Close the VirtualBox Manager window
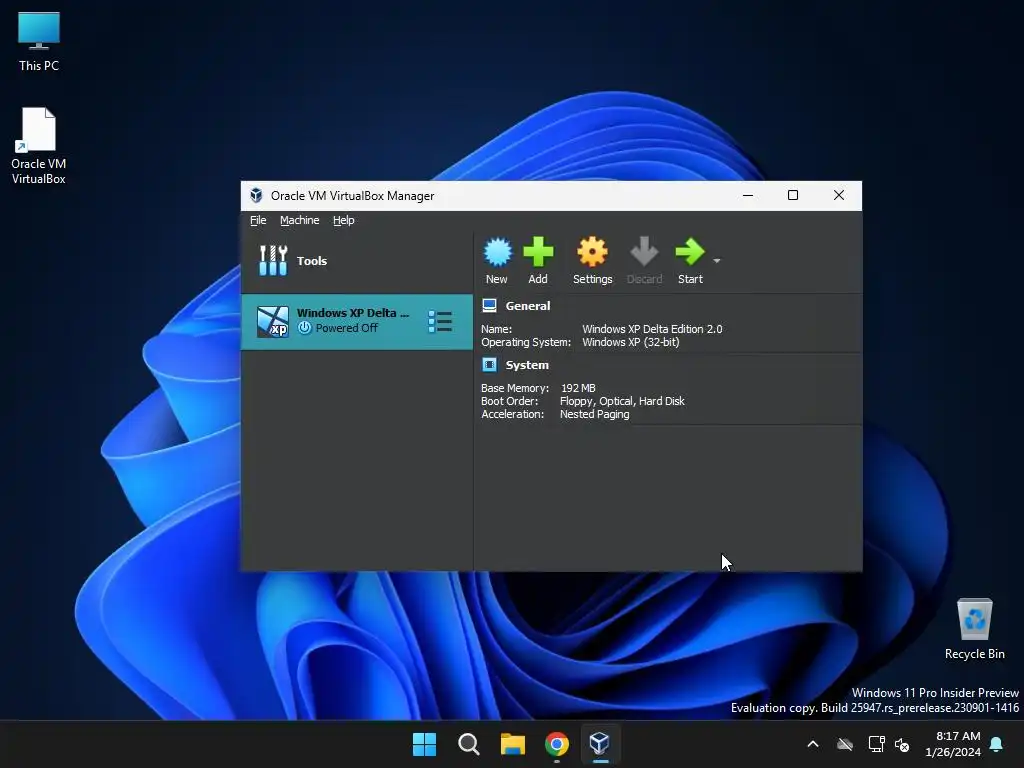The height and width of the screenshot is (768, 1024). (x=839, y=195)
